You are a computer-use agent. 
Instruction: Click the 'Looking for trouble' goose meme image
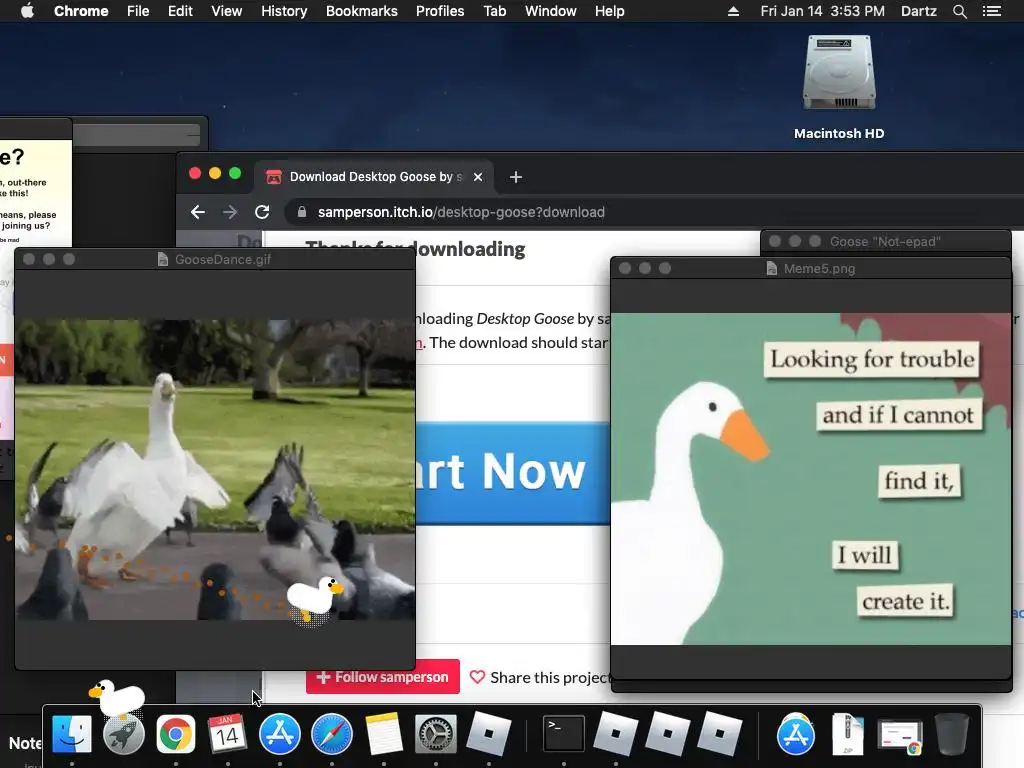(811, 479)
